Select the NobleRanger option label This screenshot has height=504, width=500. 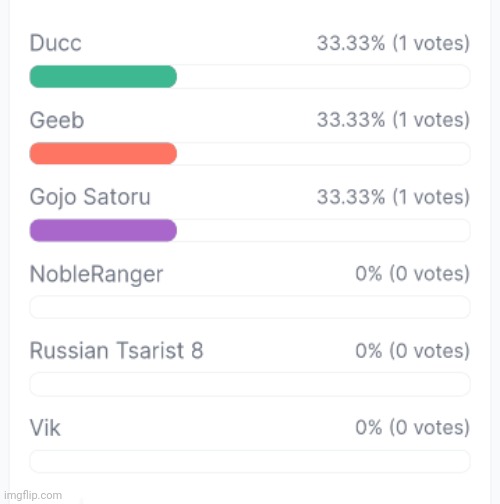pyautogui.click(x=96, y=274)
